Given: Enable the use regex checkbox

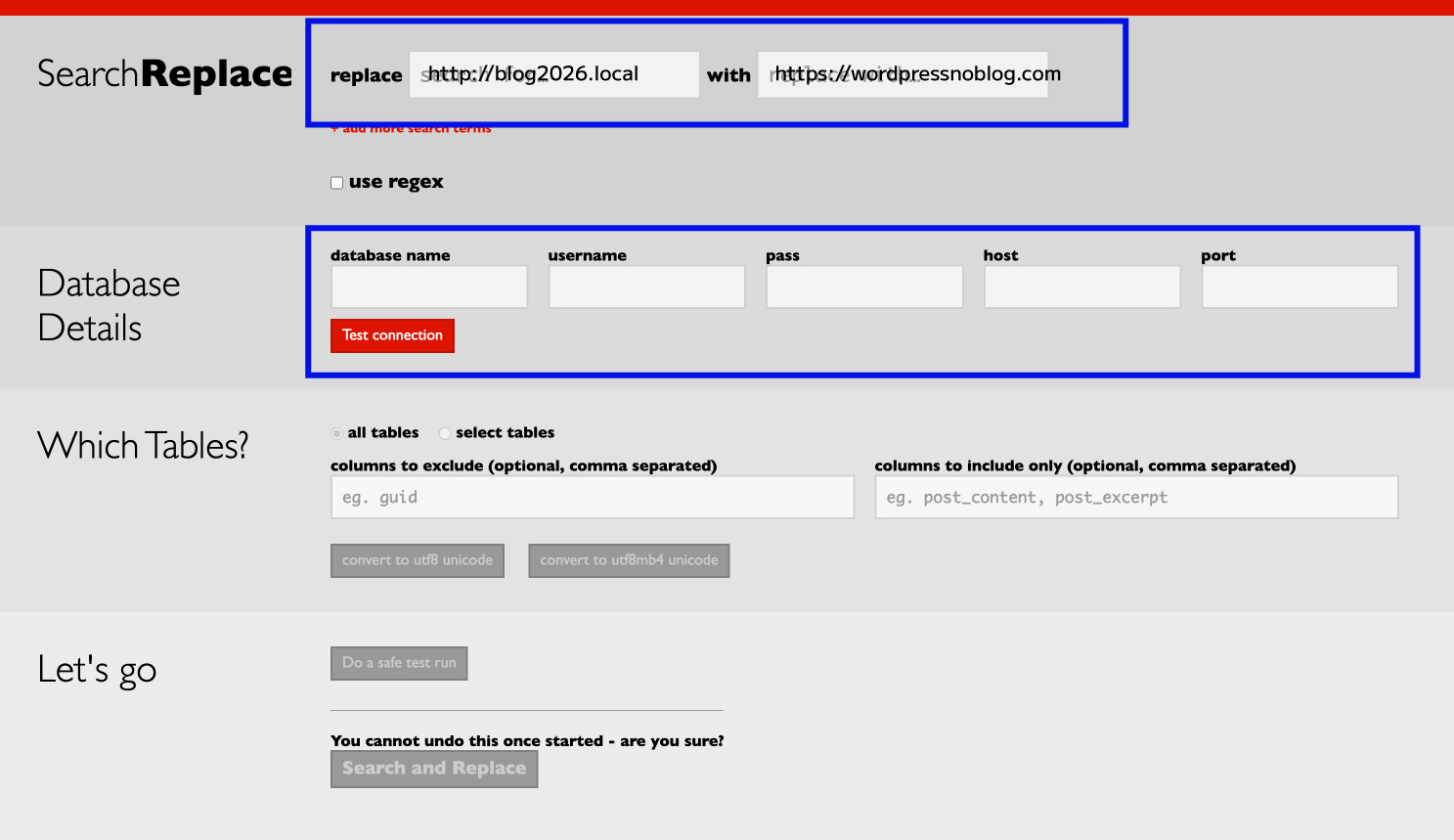Looking at the screenshot, I should [337, 183].
